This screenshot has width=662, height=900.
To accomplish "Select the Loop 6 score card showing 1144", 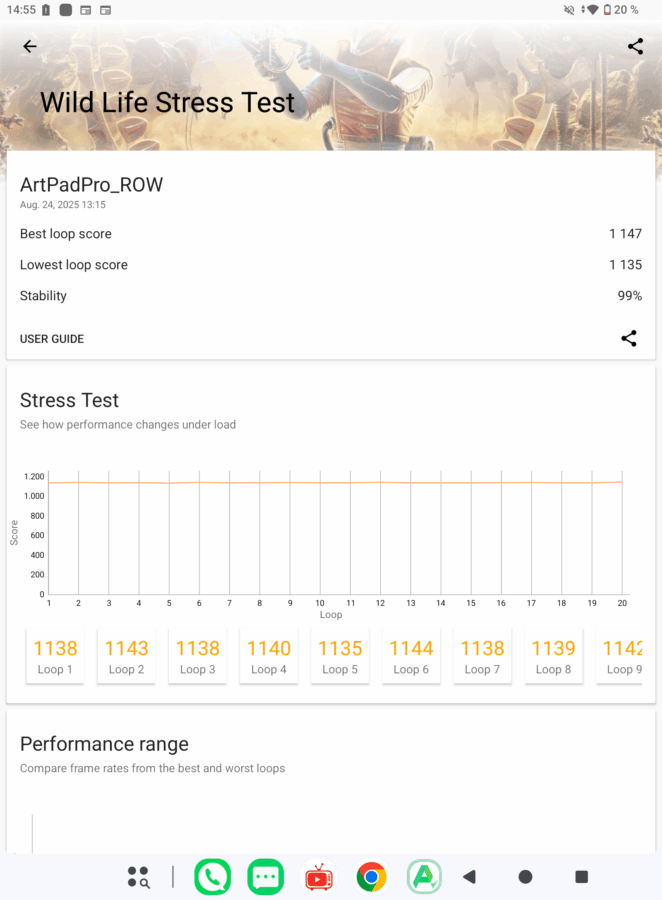I will [x=411, y=656].
